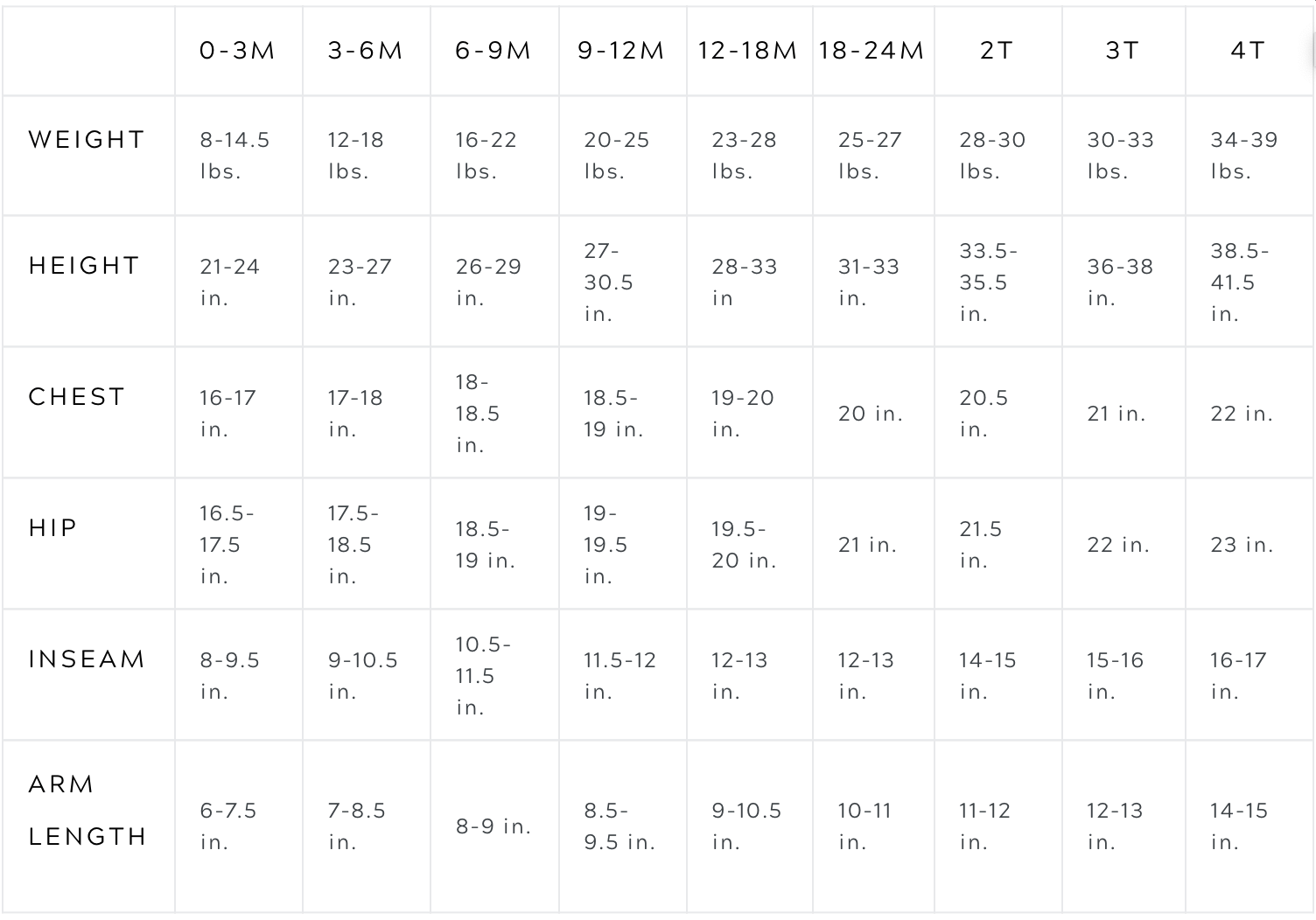Screen dimensions: 1316x920
Task: Click the 8-9 in. arm length cell
Action: point(493,826)
